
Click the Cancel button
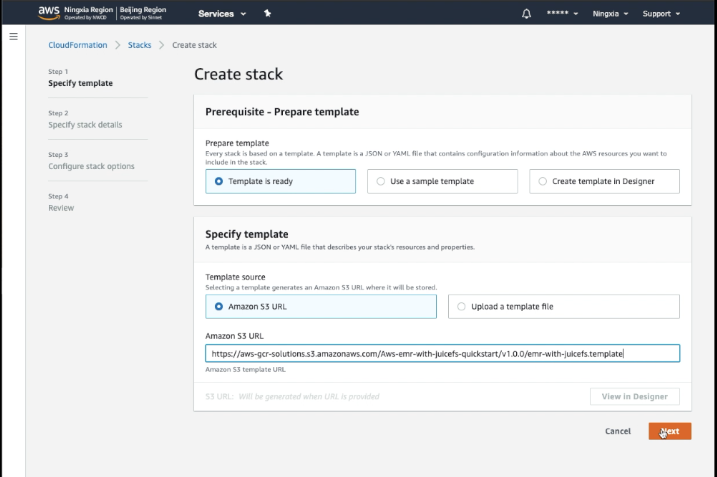click(x=618, y=431)
